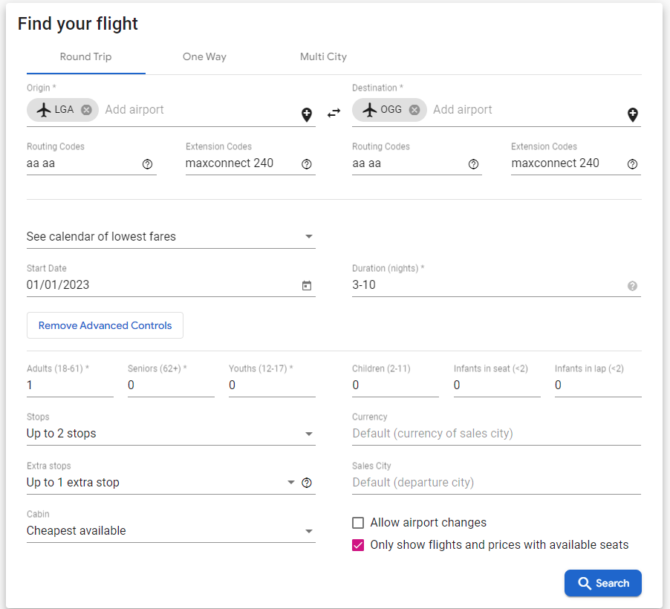Swap origin and destination airports
The height and width of the screenshot is (609, 670).
(x=334, y=113)
